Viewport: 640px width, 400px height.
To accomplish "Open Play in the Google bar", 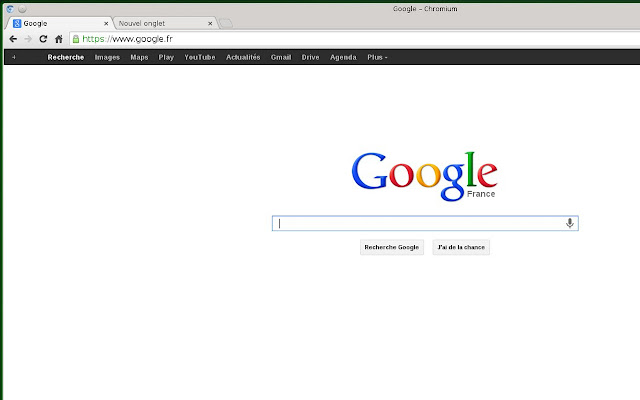I will click(166, 57).
